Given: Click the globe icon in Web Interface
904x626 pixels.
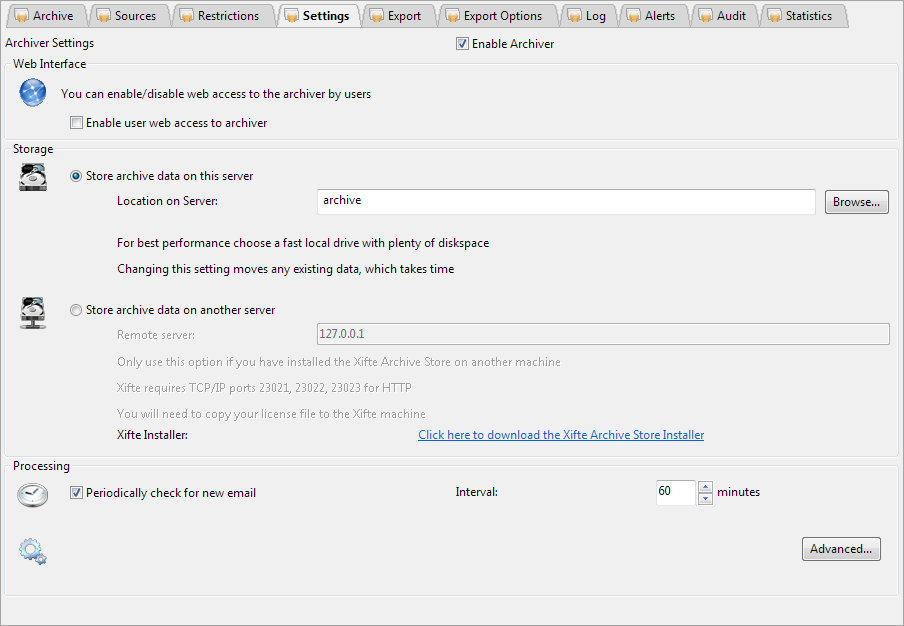Looking at the screenshot, I should [33, 94].
